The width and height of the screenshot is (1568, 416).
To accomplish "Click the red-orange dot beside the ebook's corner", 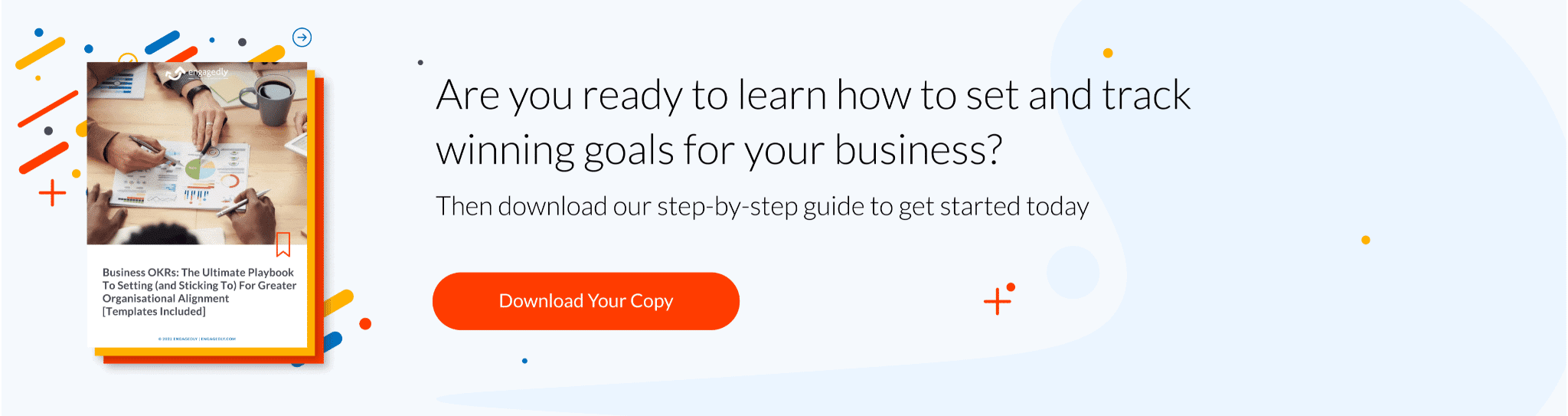I will (x=365, y=323).
